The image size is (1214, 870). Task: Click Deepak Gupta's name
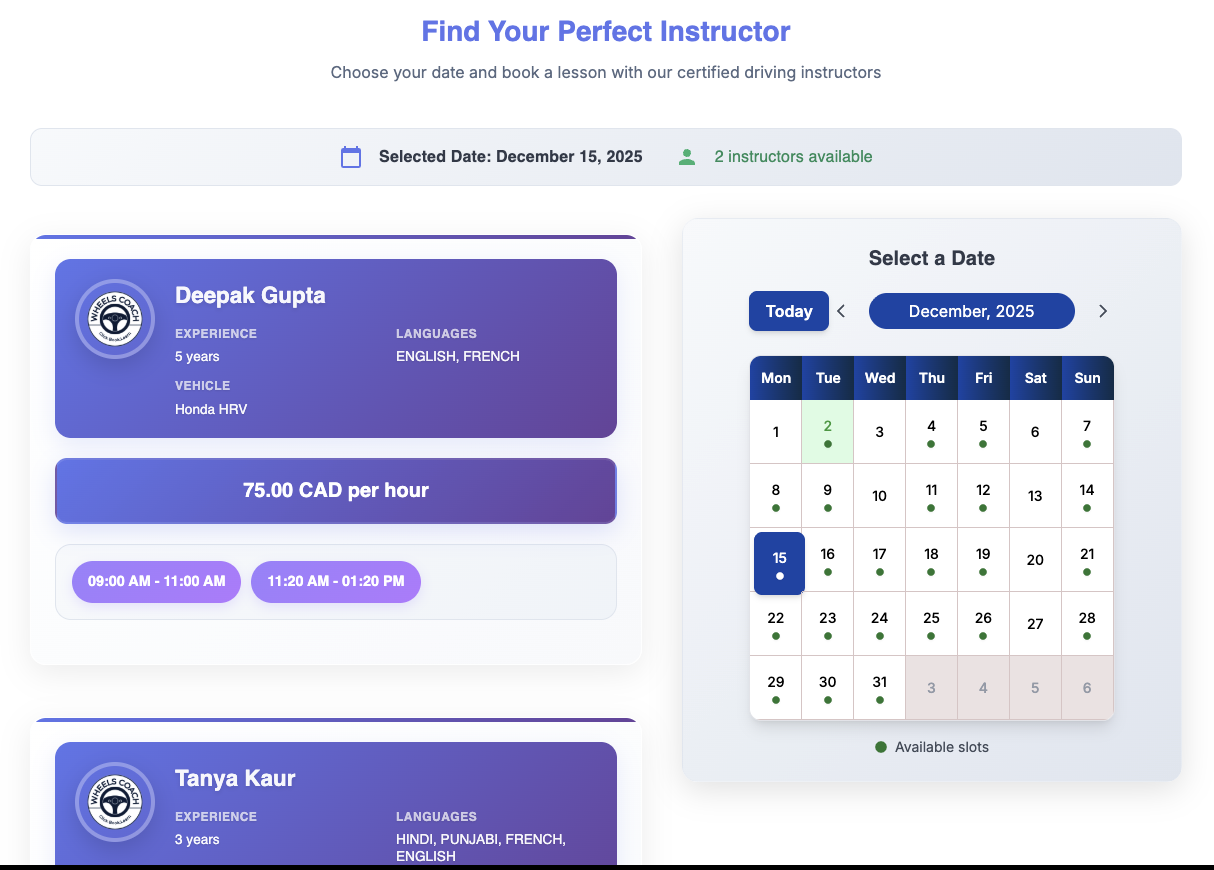click(x=250, y=295)
